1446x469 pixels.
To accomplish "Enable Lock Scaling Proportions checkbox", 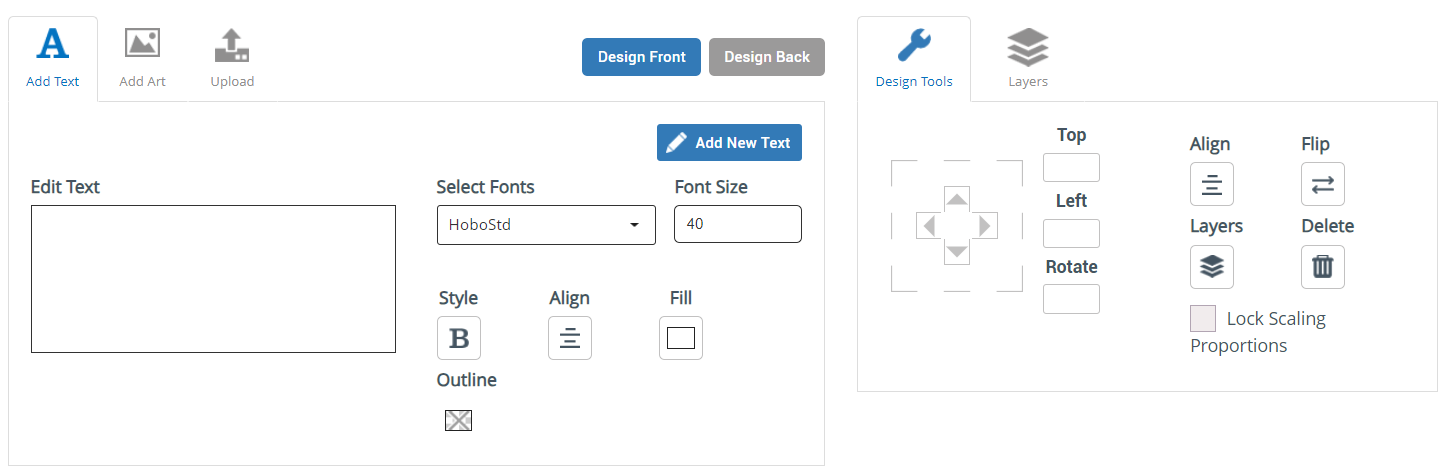I will coord(1203,319).
